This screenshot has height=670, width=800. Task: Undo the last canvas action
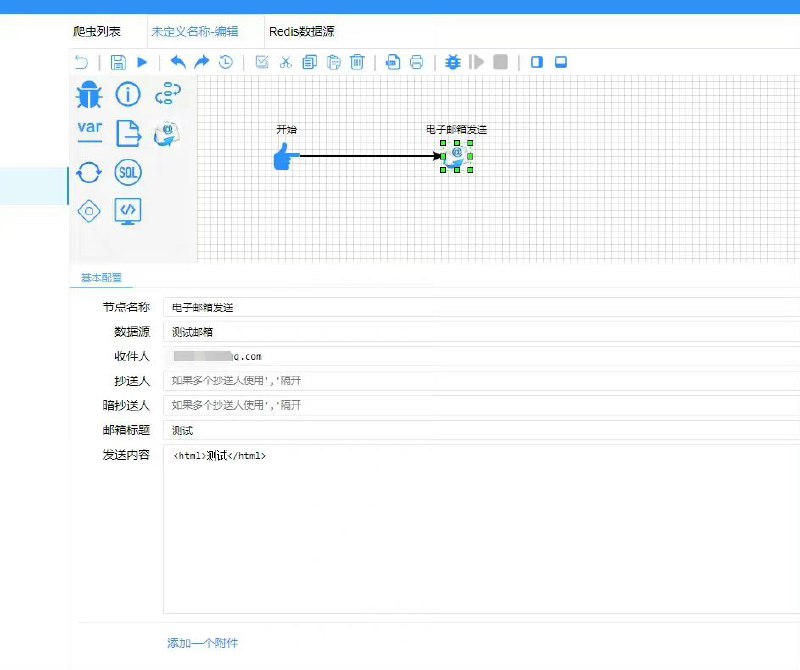click(x=178, y=62)
